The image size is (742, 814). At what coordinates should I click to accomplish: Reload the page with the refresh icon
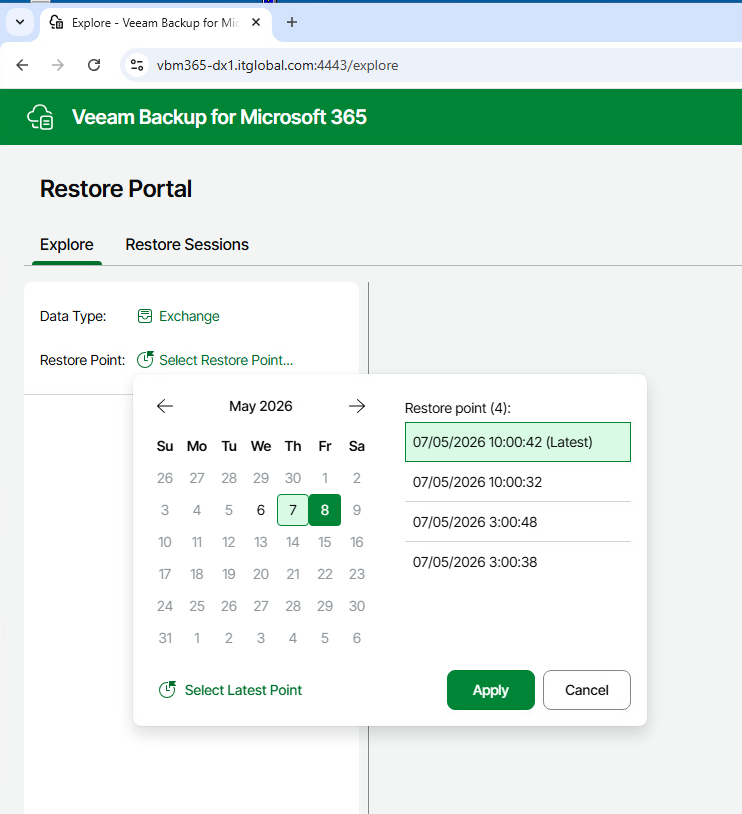click(x=94, y=65)
